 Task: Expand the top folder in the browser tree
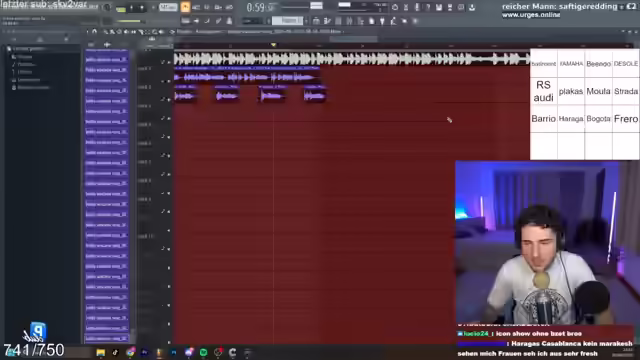click(9, 49)
